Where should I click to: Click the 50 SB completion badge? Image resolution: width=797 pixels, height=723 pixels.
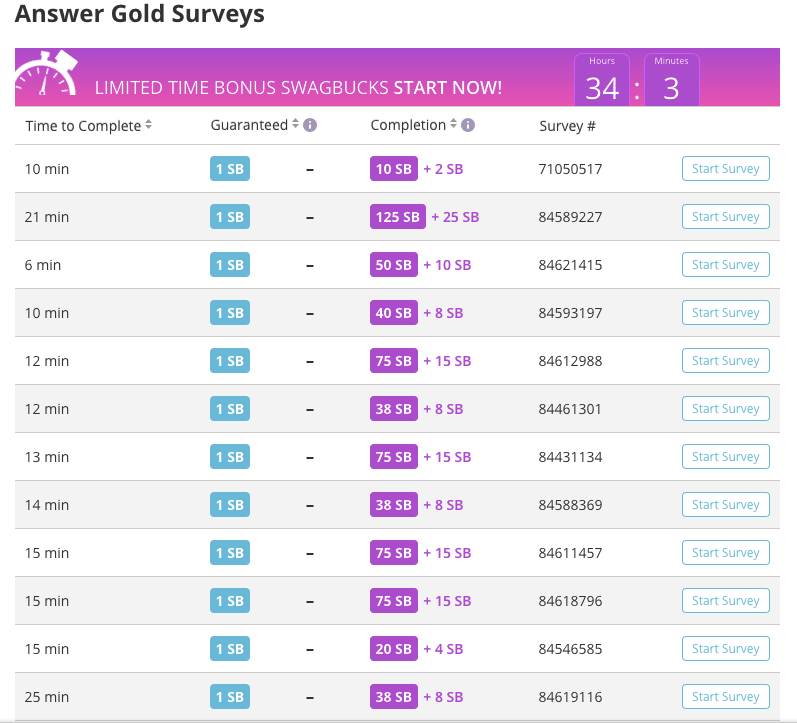[394, 265]
